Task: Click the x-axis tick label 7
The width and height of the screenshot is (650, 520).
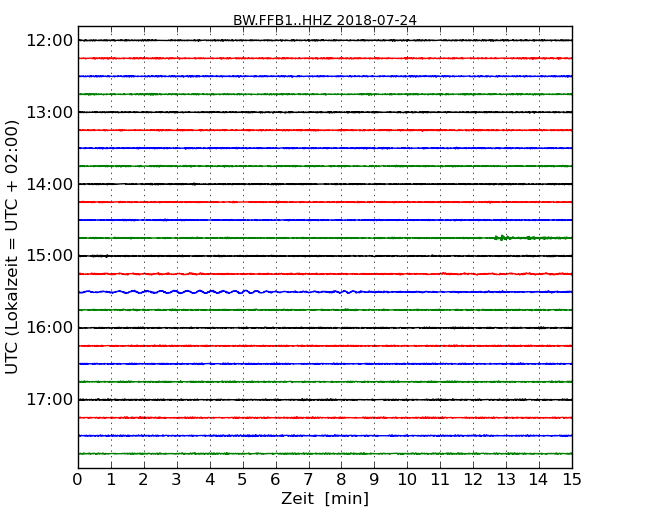Action: tap(308, 480)
